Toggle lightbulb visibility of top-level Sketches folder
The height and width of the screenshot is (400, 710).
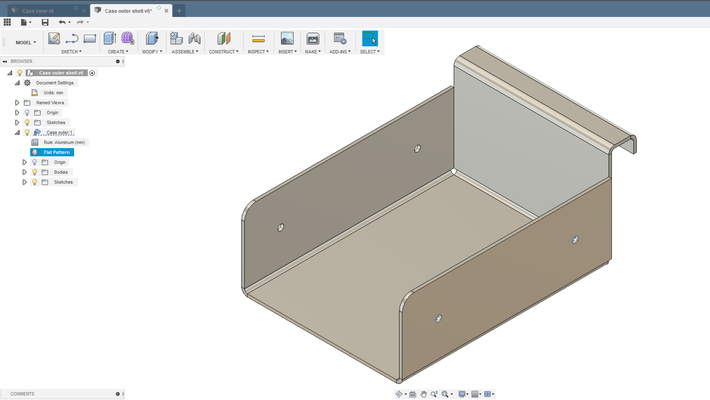click(x=26, y=123)
